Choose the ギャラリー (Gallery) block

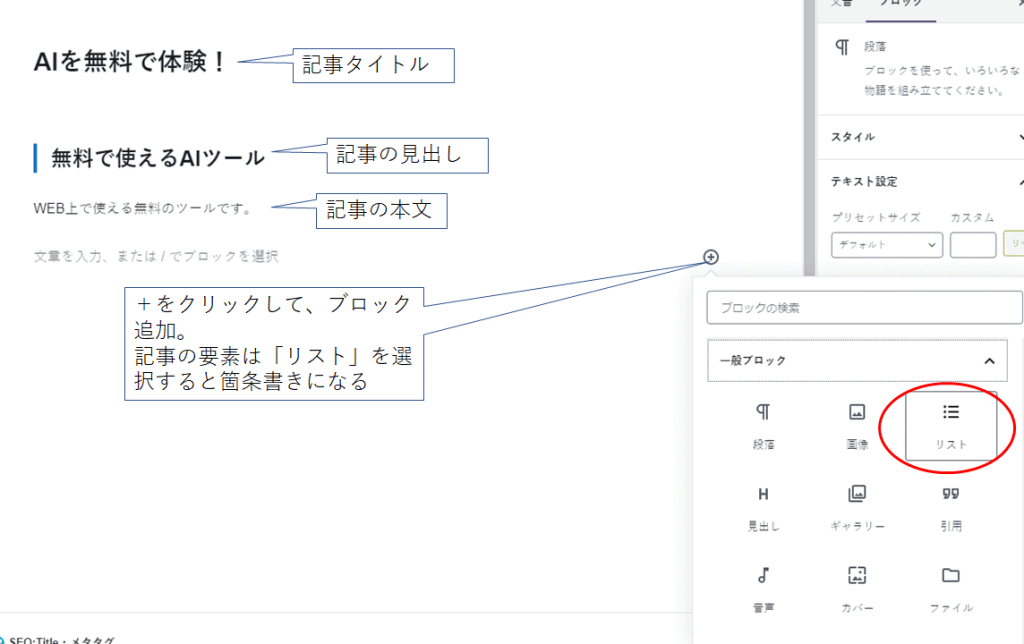(x=856, y=507)
